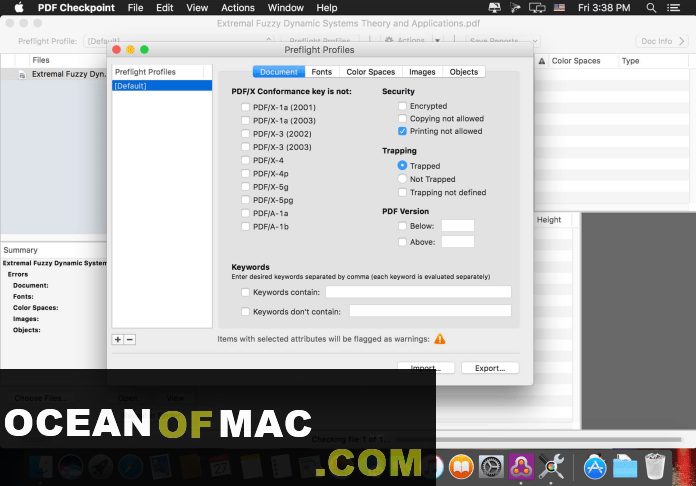Check Trapping not defined
Viewport: 696px width, 486px height.
point(402,192)
